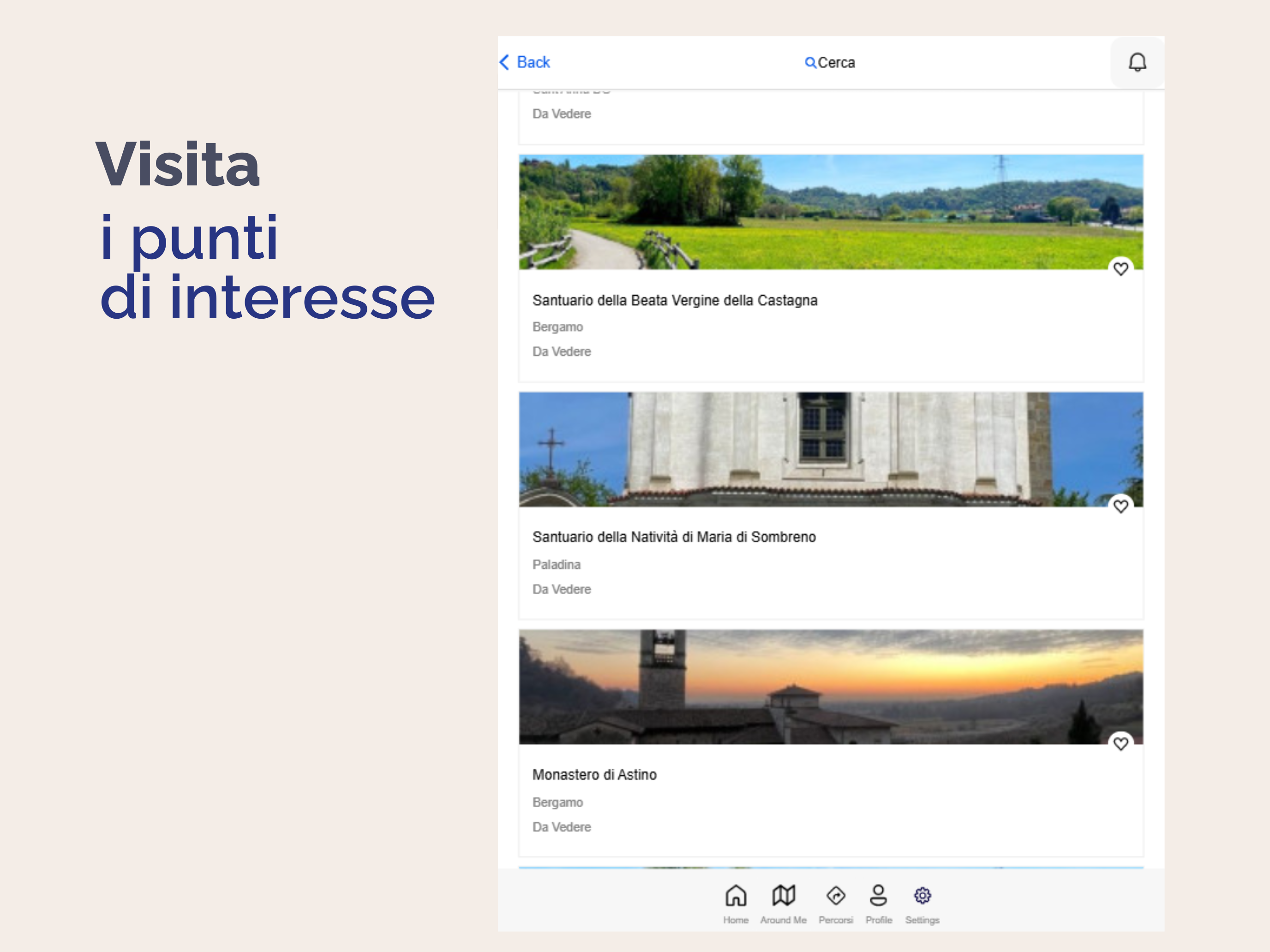Open the Percorsi routes icon
Viewport: 1270px width, 952px height.
835,895
